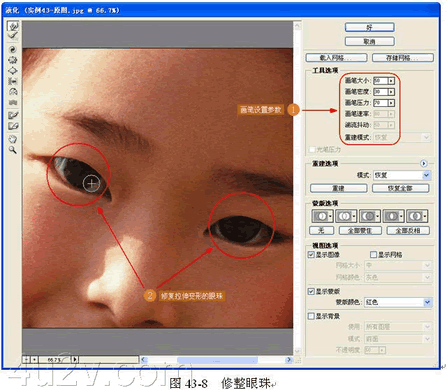Open the background 使用 layers dropdown

coord(398,327)
